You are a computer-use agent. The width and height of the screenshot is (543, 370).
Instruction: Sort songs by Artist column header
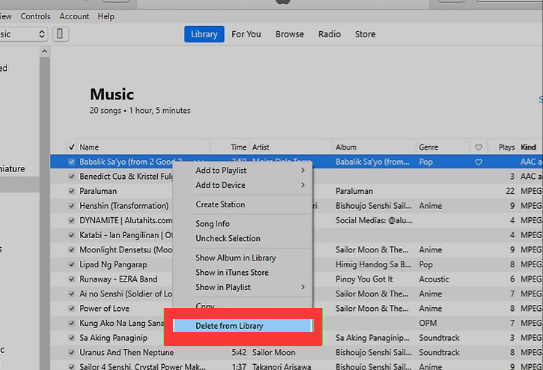[x=260, y=147]
